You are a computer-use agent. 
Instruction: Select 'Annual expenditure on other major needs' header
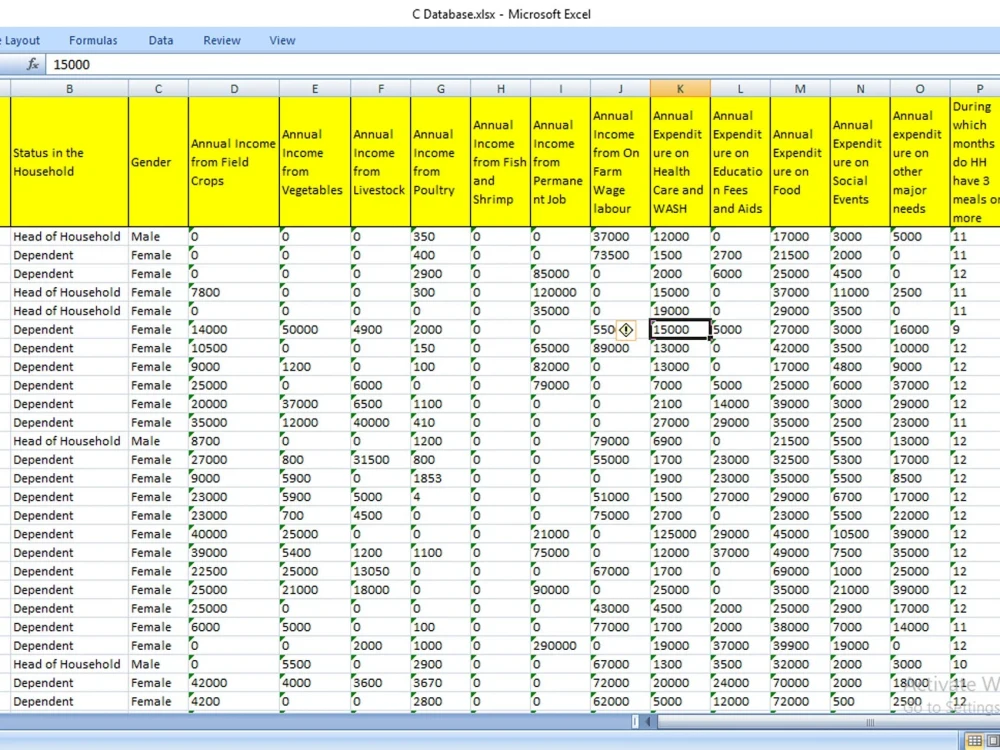coord(920,162)
